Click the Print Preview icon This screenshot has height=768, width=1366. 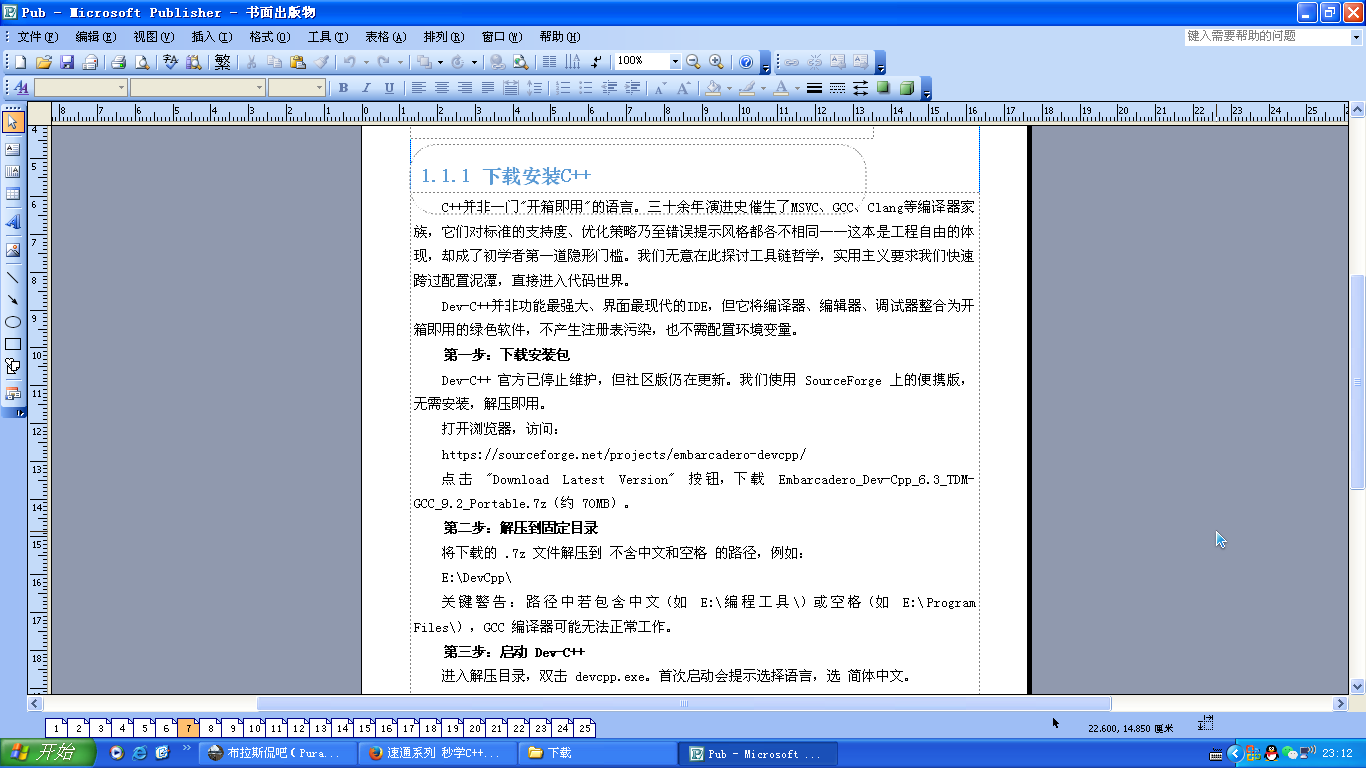coord(141,62)
